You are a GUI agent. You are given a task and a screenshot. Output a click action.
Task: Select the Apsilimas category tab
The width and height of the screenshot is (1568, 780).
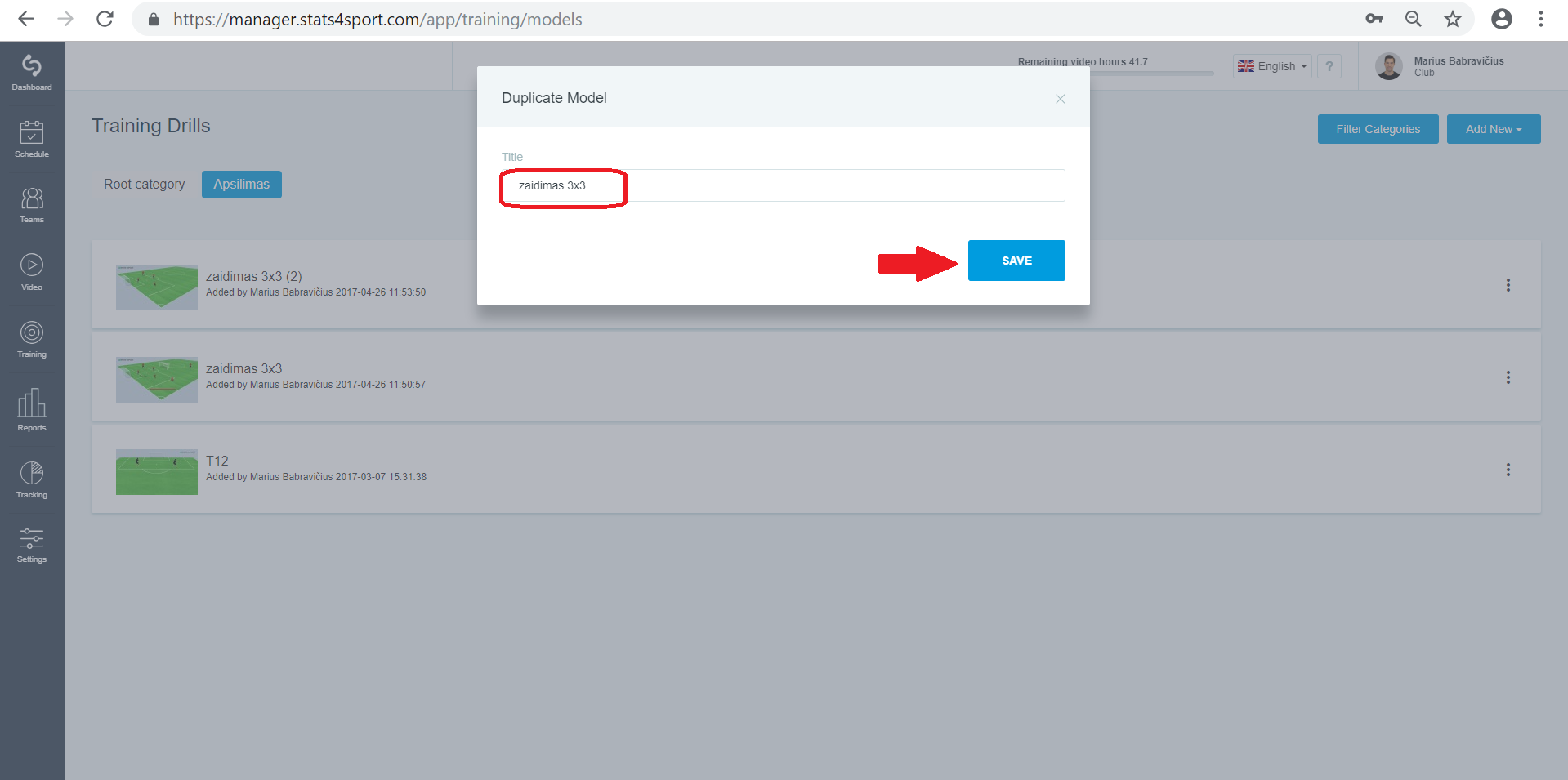click(x=242, y=185)
